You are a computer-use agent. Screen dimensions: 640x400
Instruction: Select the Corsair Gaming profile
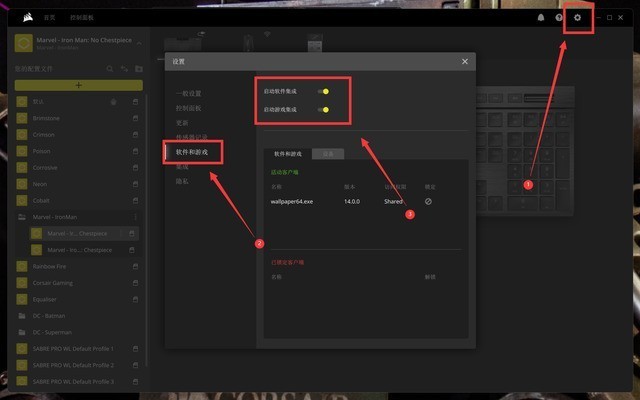[53, 283]
